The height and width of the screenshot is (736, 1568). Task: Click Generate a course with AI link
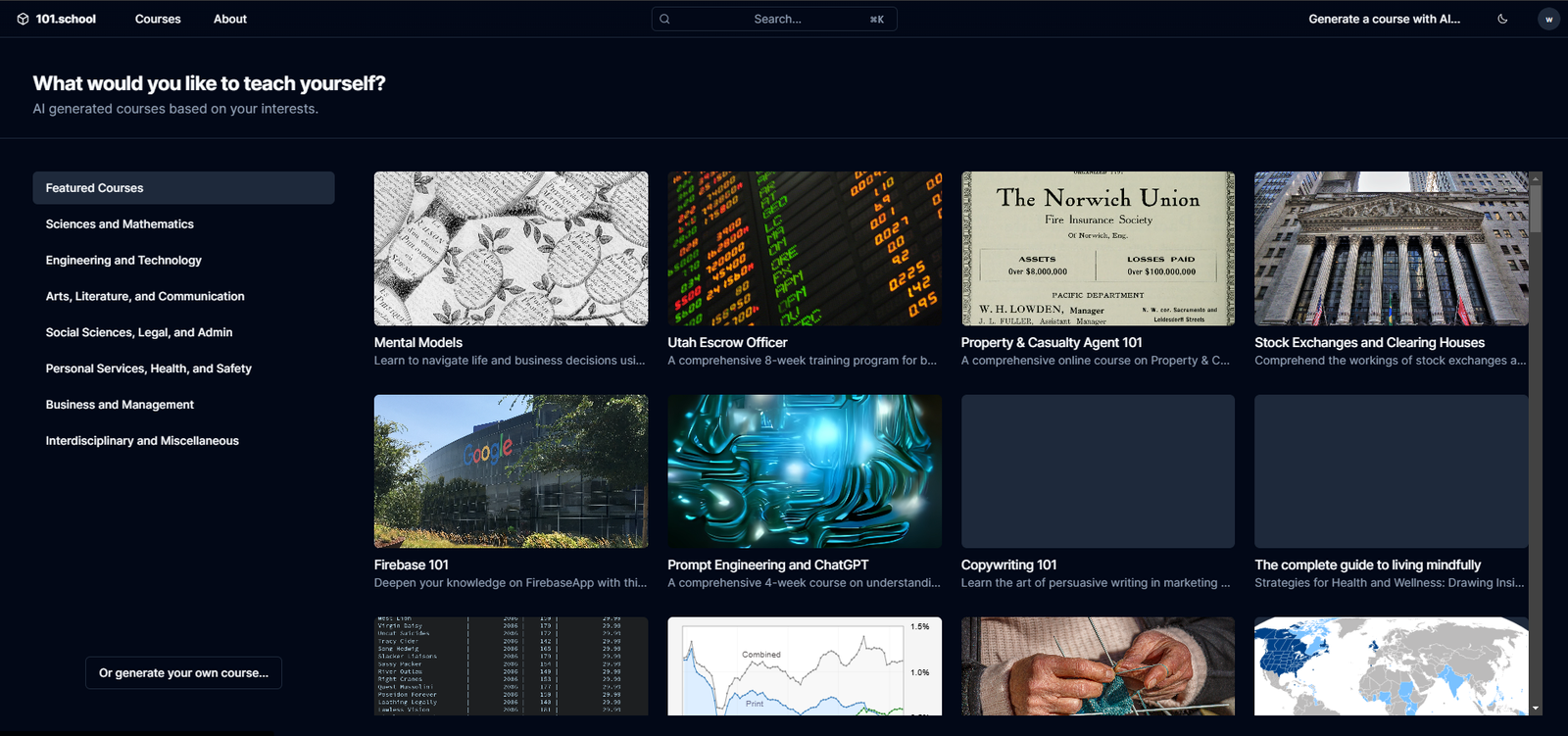[1384, 19]
